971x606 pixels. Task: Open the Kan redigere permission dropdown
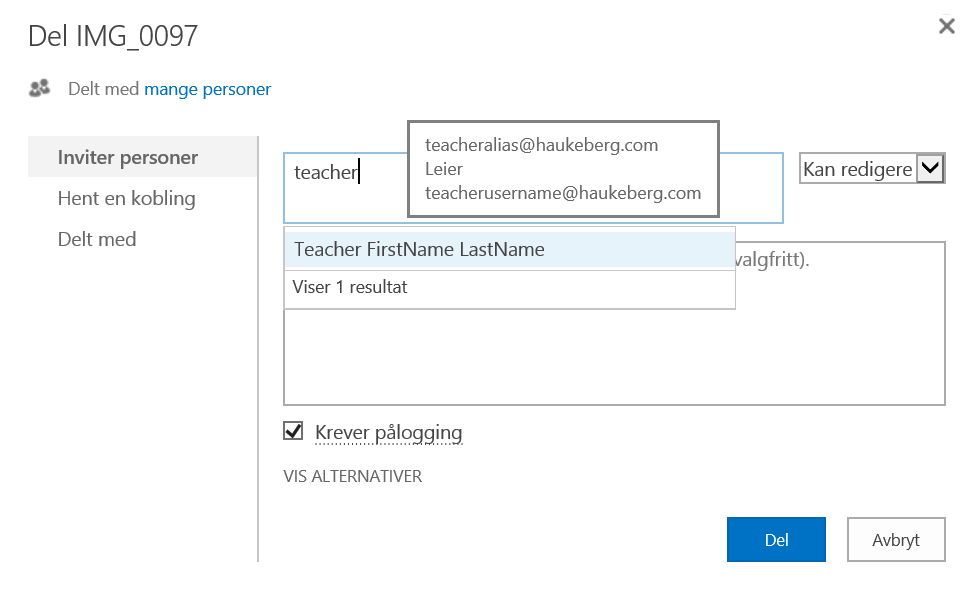click(858, 169)
